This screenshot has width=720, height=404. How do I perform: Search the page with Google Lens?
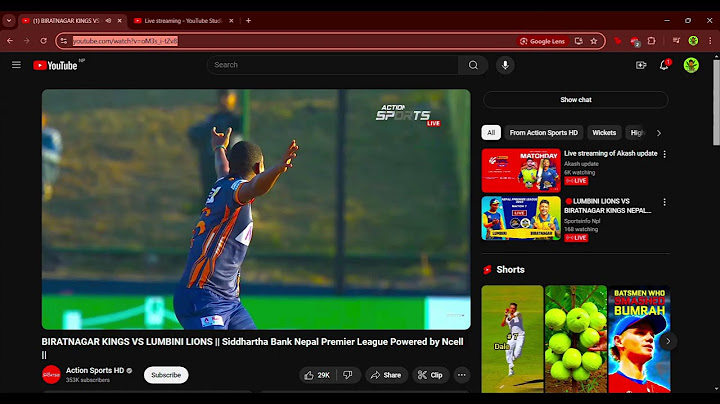tap(542, 41)
